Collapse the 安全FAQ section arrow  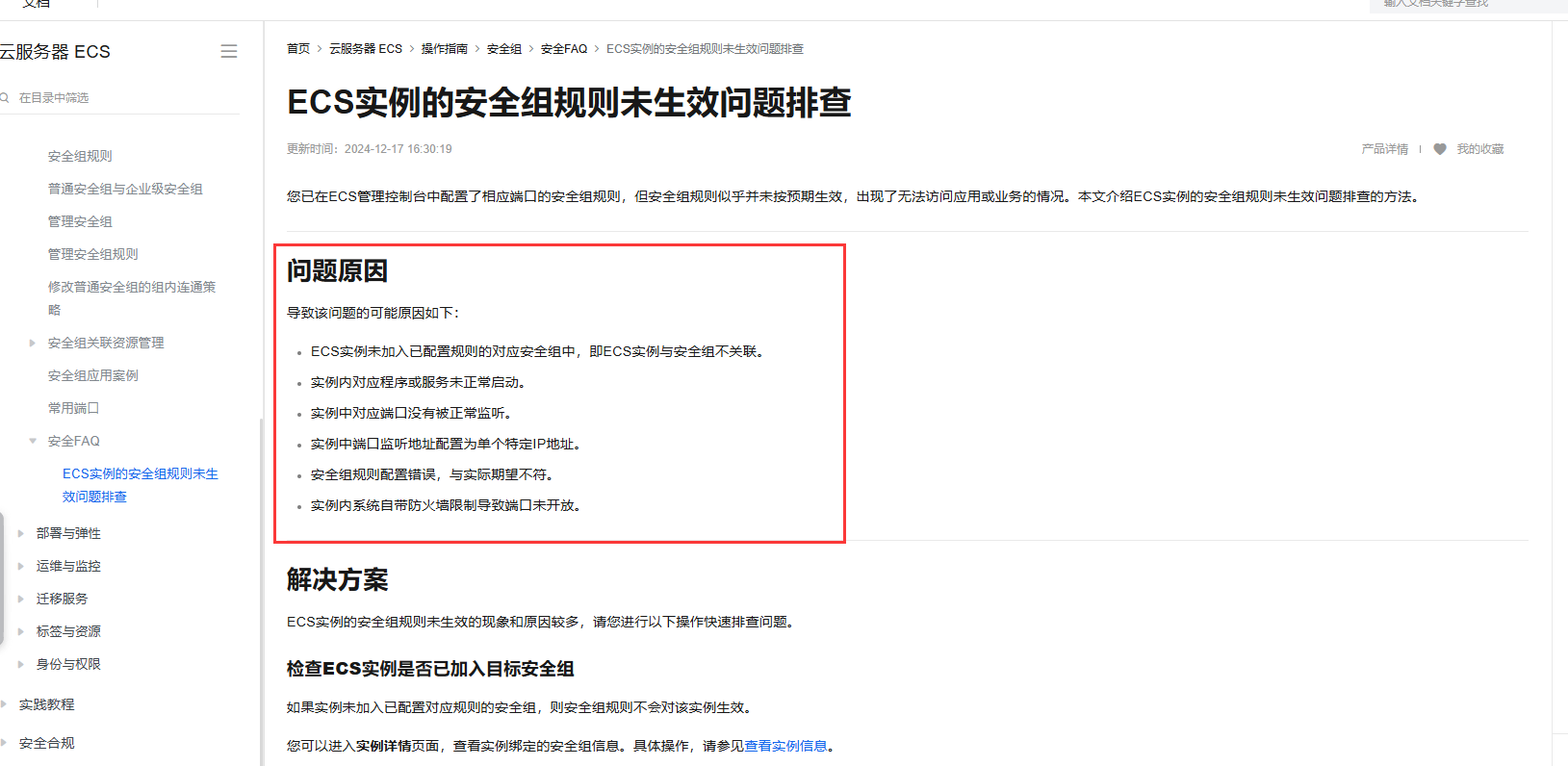click(x=32, y=441)
